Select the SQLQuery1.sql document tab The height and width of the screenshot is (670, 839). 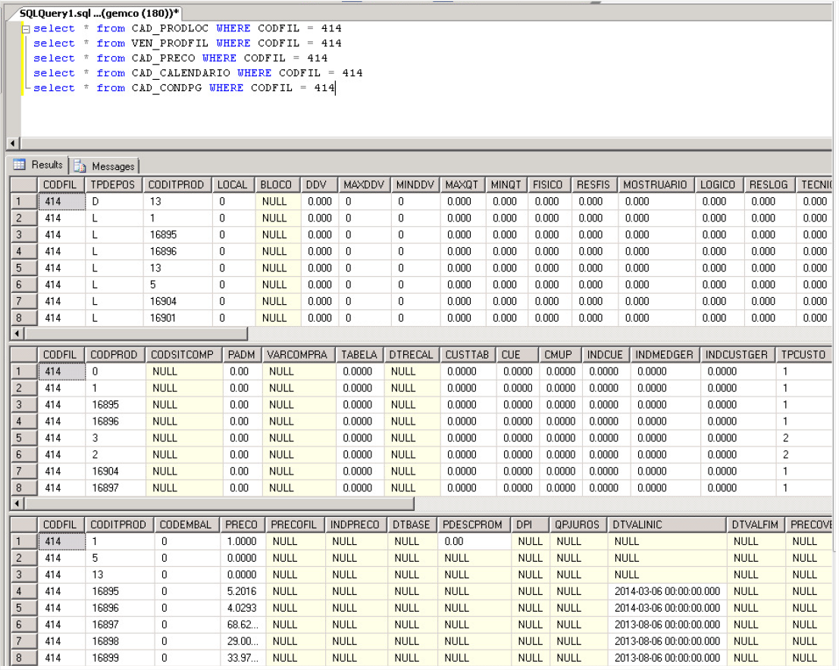[99, 13]
